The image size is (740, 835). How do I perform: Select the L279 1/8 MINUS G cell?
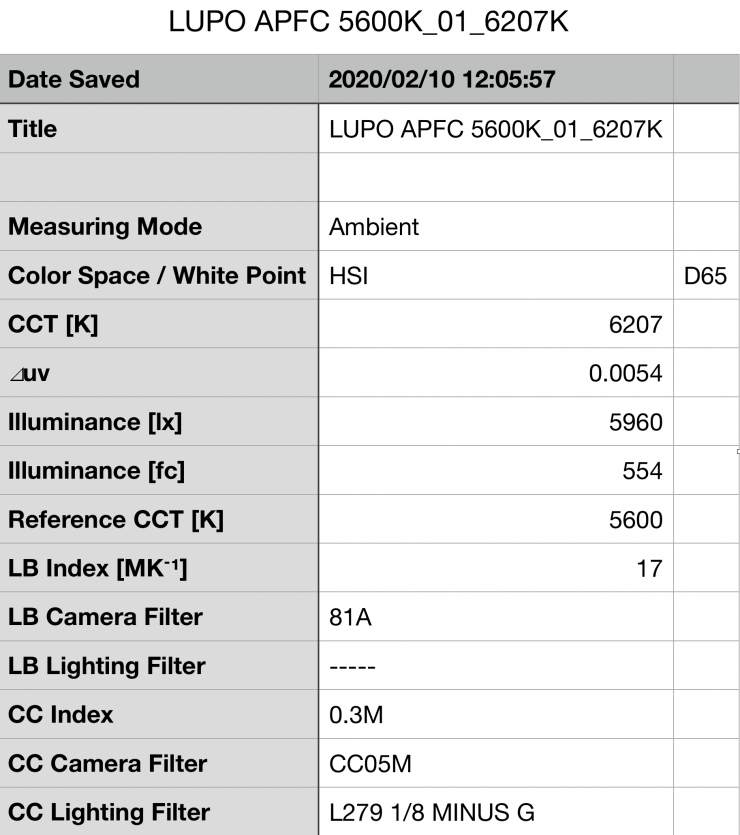tap(495, 813)
